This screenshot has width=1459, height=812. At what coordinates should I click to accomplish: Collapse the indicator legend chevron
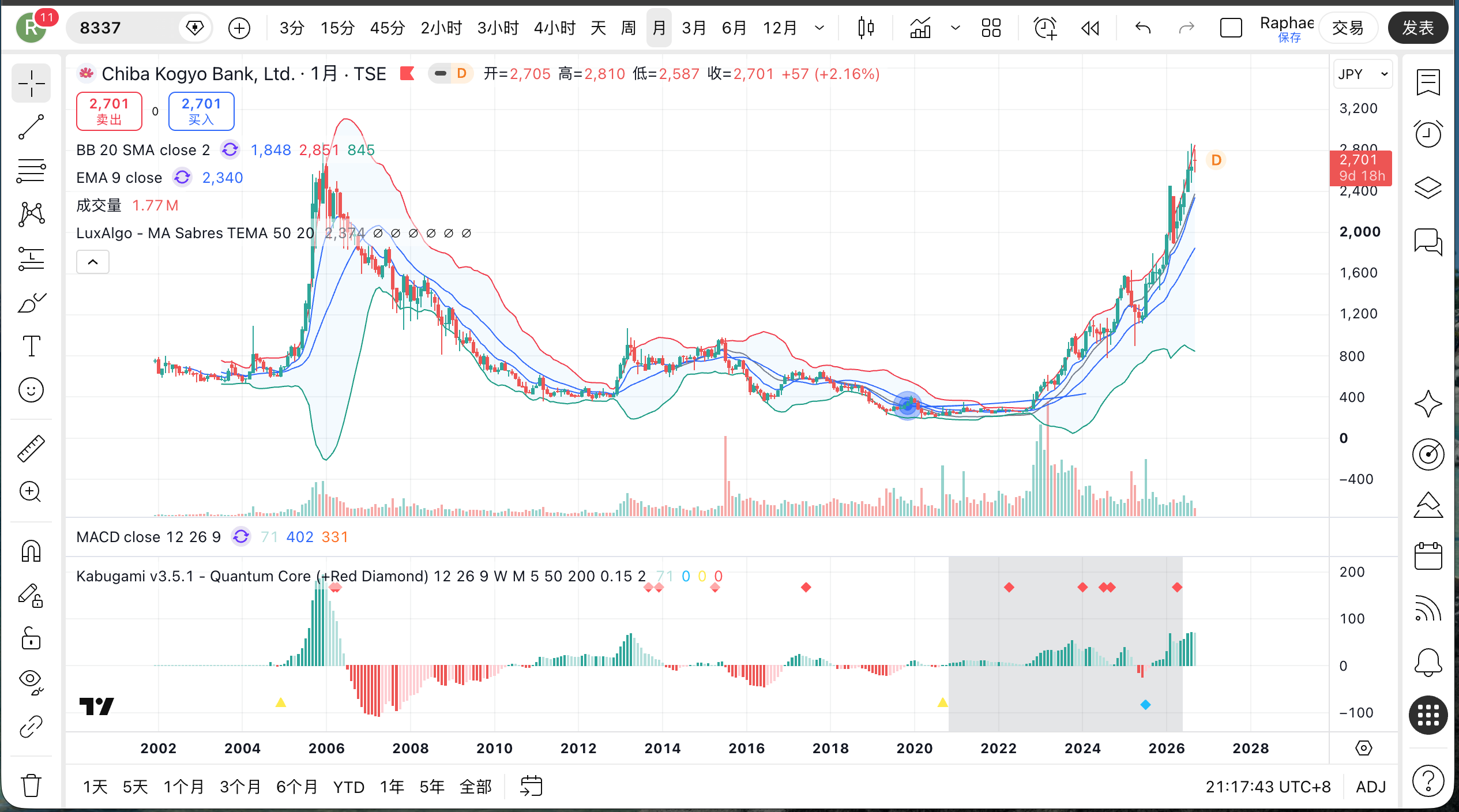click(x=93, y=262)
